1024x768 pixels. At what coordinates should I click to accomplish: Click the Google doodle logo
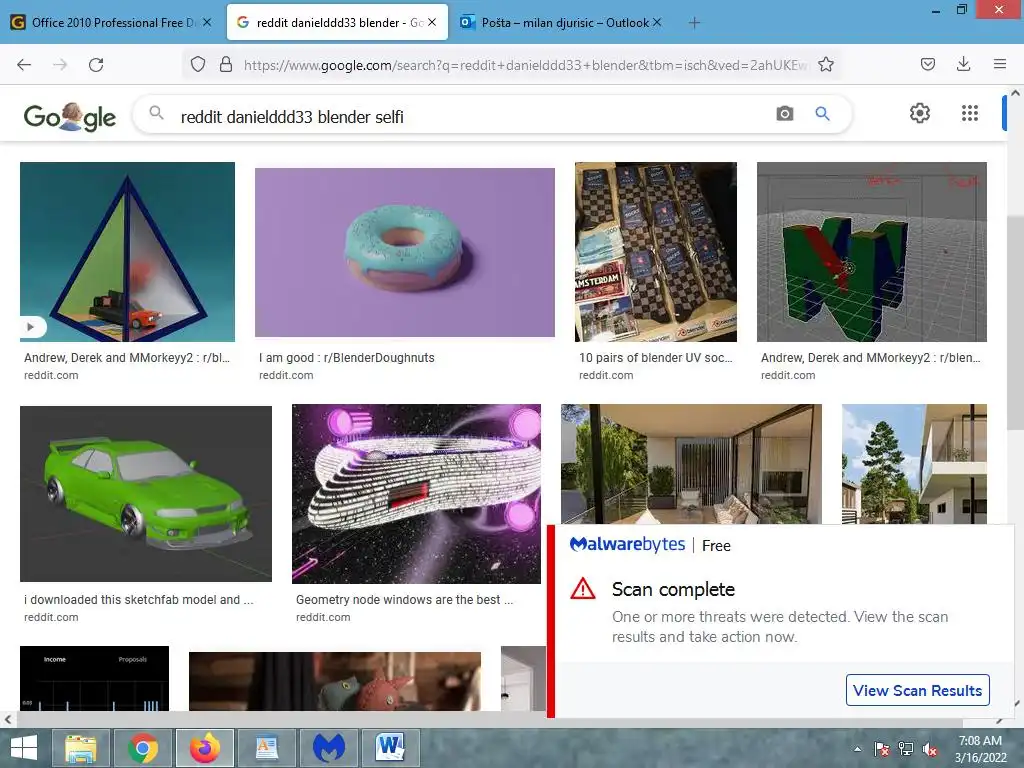[x=69, y=116]
